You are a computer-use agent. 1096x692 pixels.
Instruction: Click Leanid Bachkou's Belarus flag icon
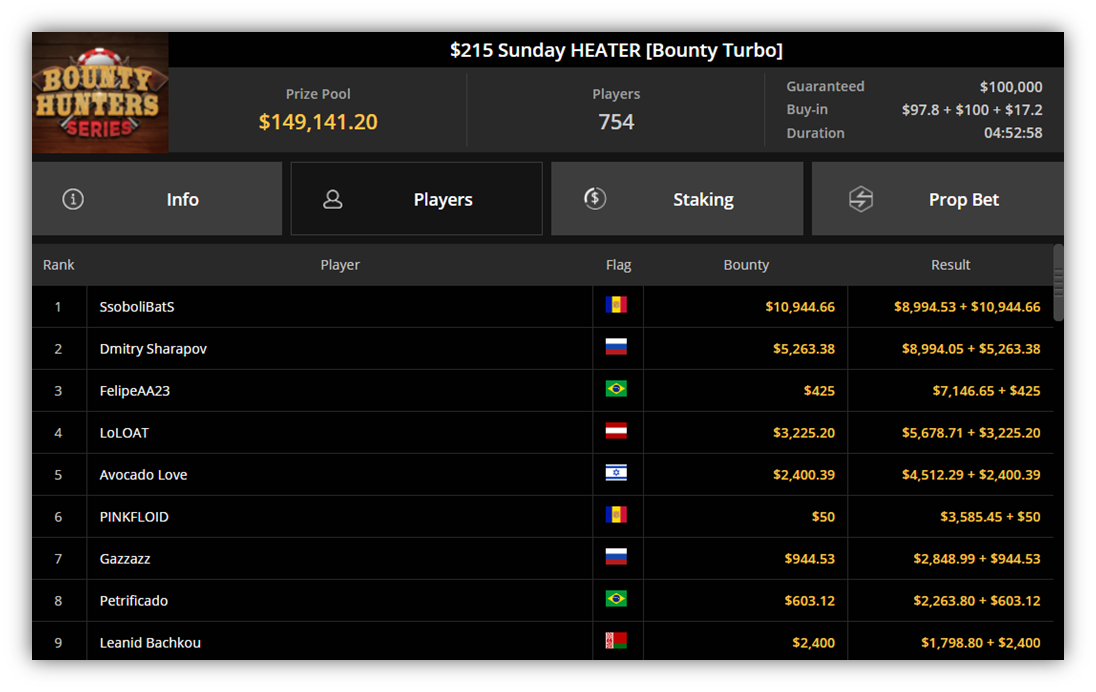(x=616, y=640)
